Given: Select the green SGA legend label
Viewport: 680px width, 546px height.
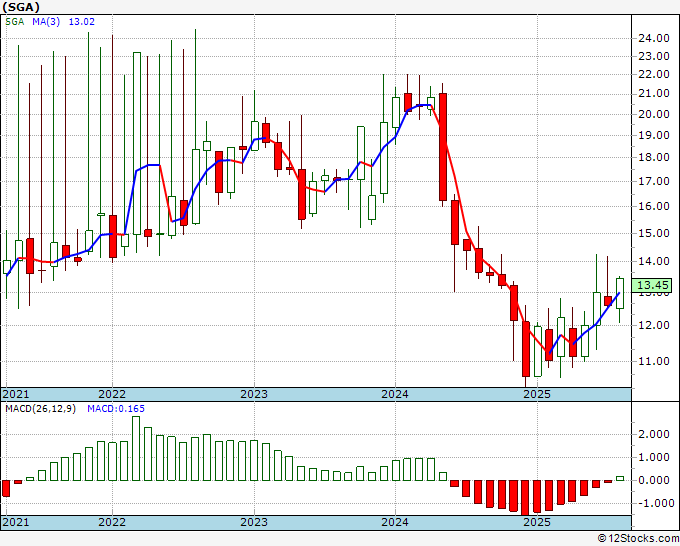Looking at the screenshot, I should 15,22.
